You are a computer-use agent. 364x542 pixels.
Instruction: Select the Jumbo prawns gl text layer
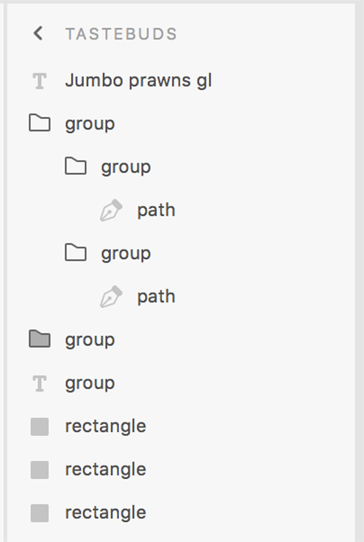click(139, 81)
